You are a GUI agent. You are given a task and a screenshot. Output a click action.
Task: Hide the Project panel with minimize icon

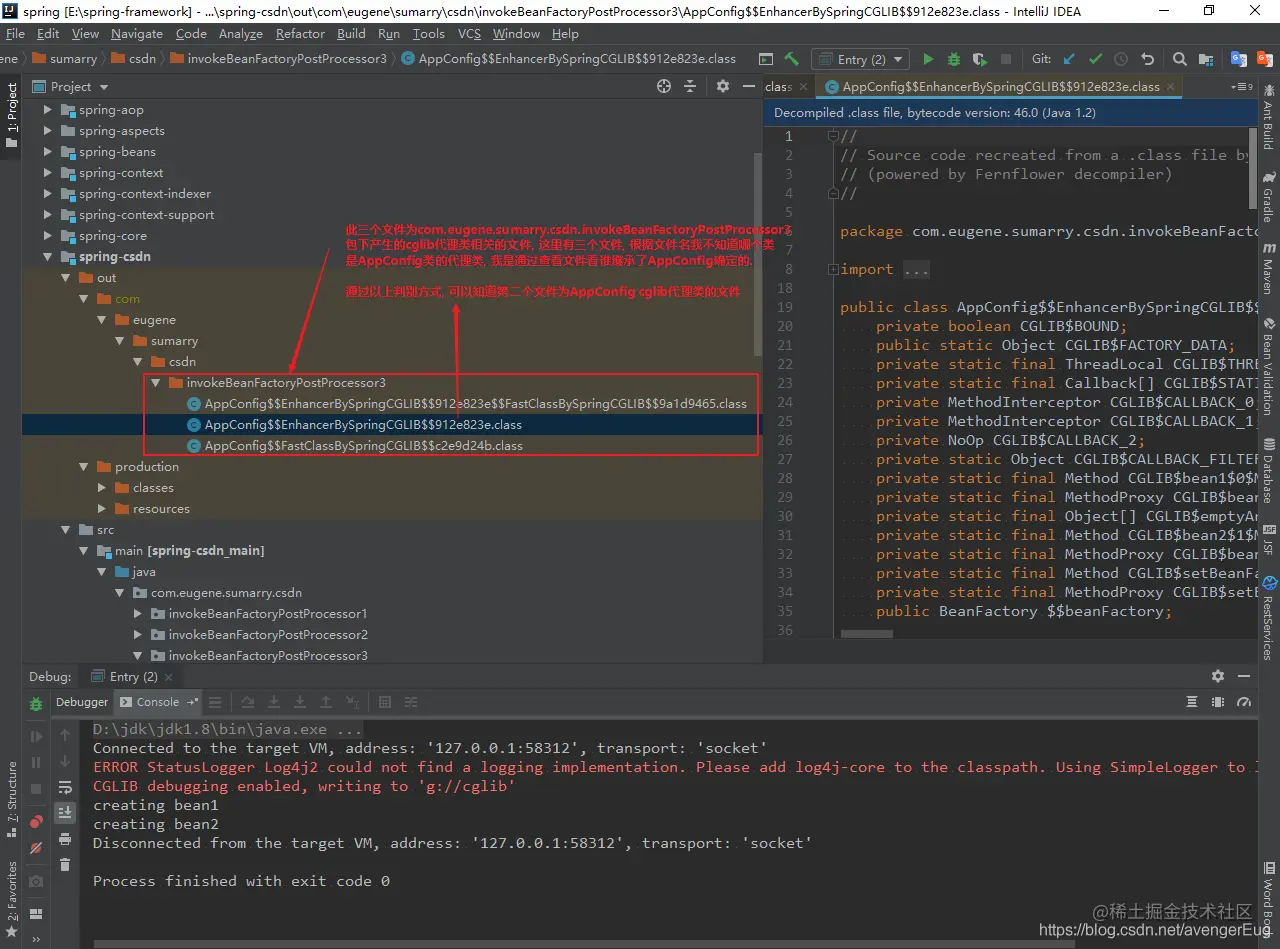click(749, 87)
